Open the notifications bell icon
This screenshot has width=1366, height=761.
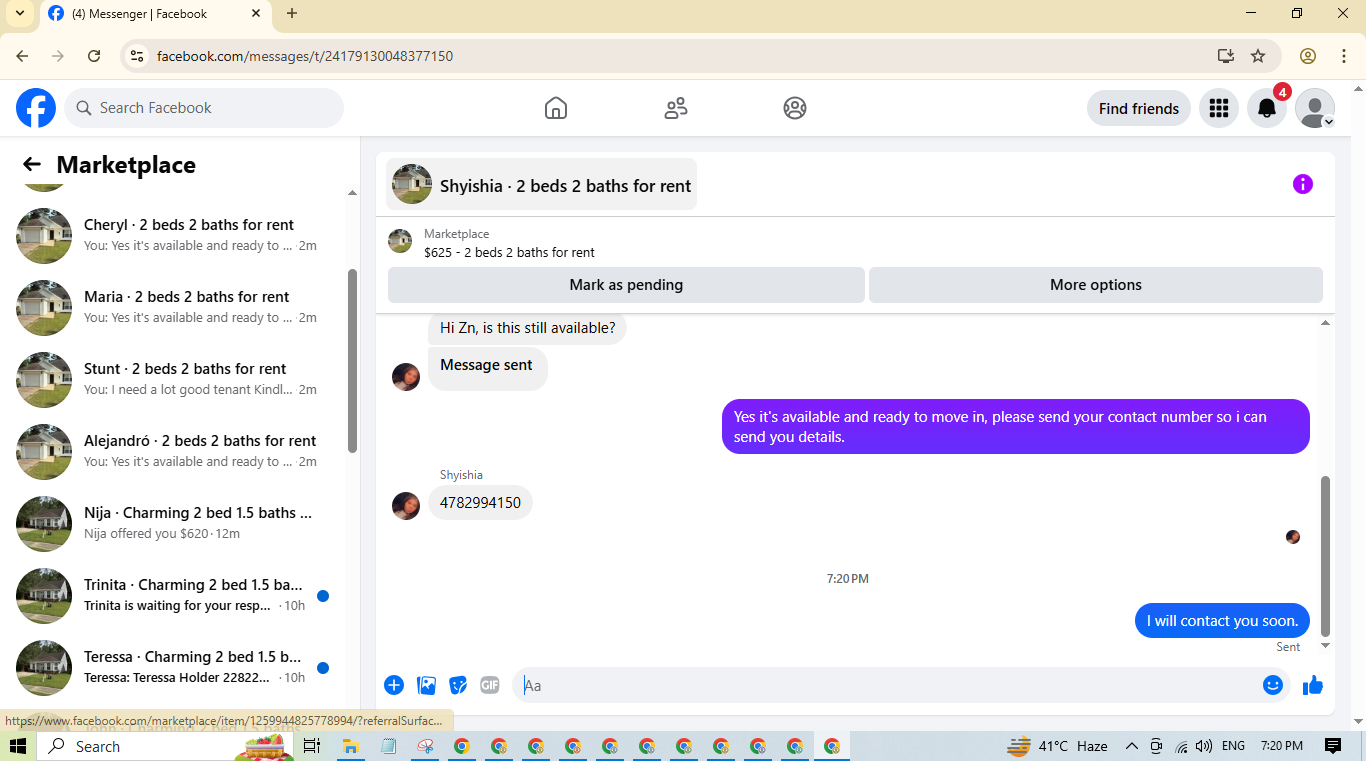tap(1267, 108)
